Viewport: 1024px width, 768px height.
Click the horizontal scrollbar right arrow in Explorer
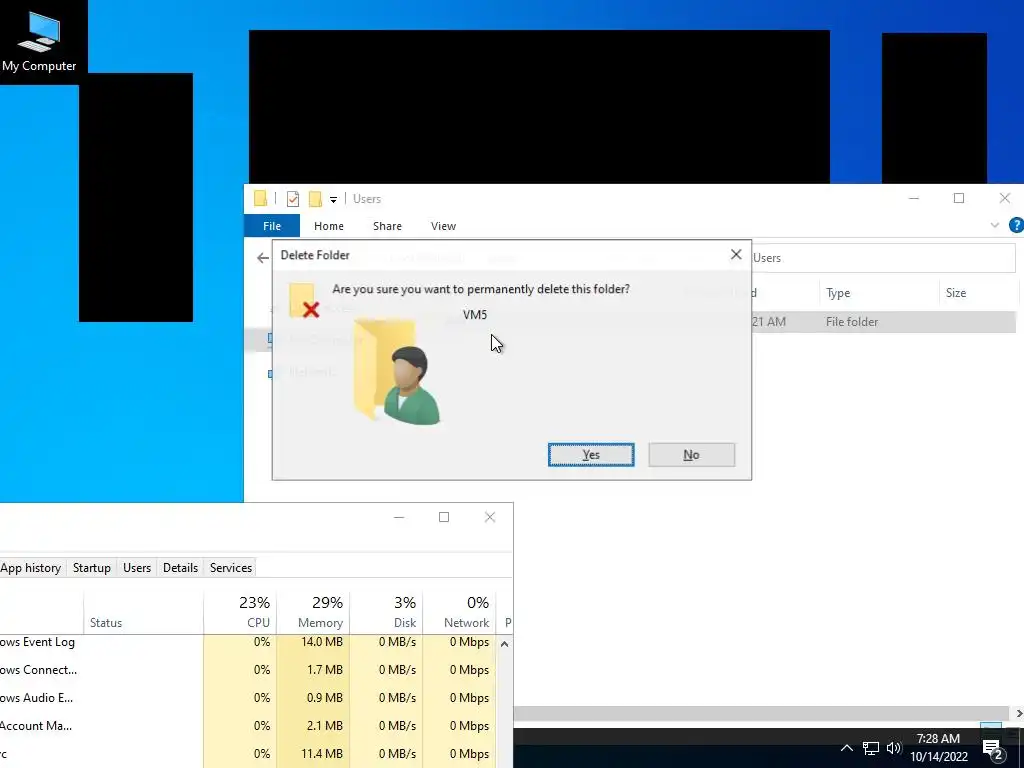1019,713
